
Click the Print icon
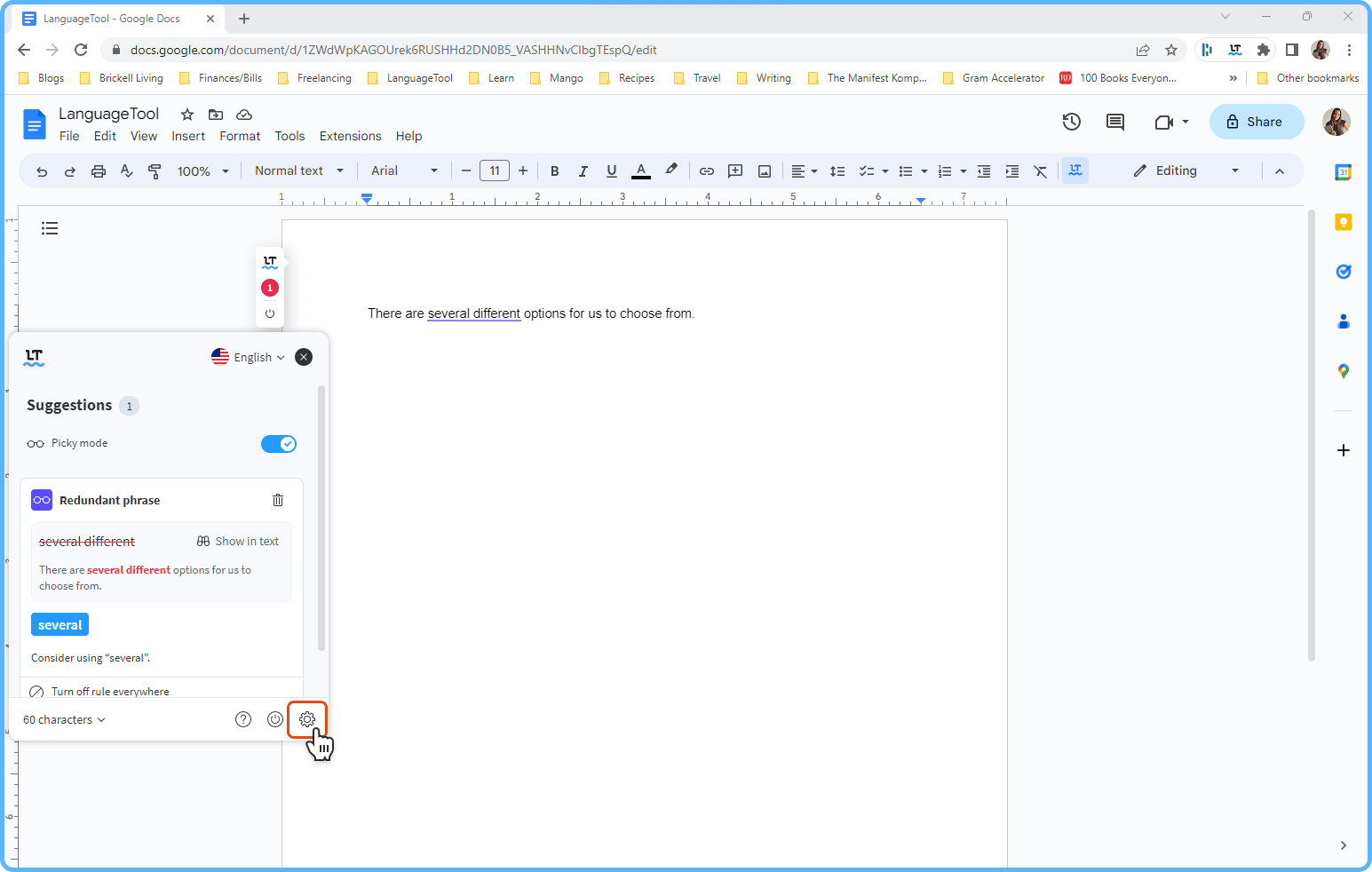pyautogui.click(x=99, y=171)
